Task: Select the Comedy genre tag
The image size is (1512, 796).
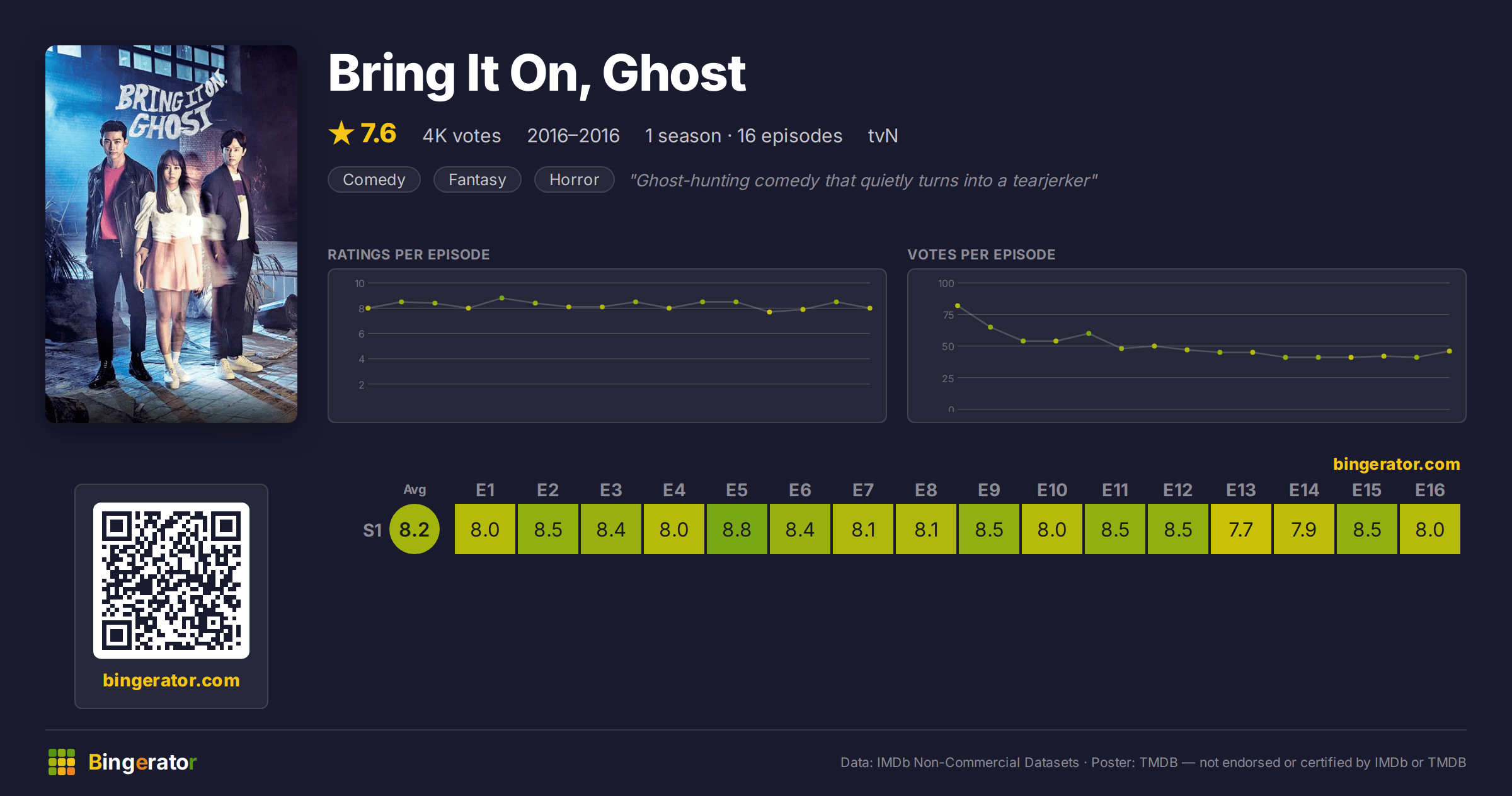Action: point(374,180)
